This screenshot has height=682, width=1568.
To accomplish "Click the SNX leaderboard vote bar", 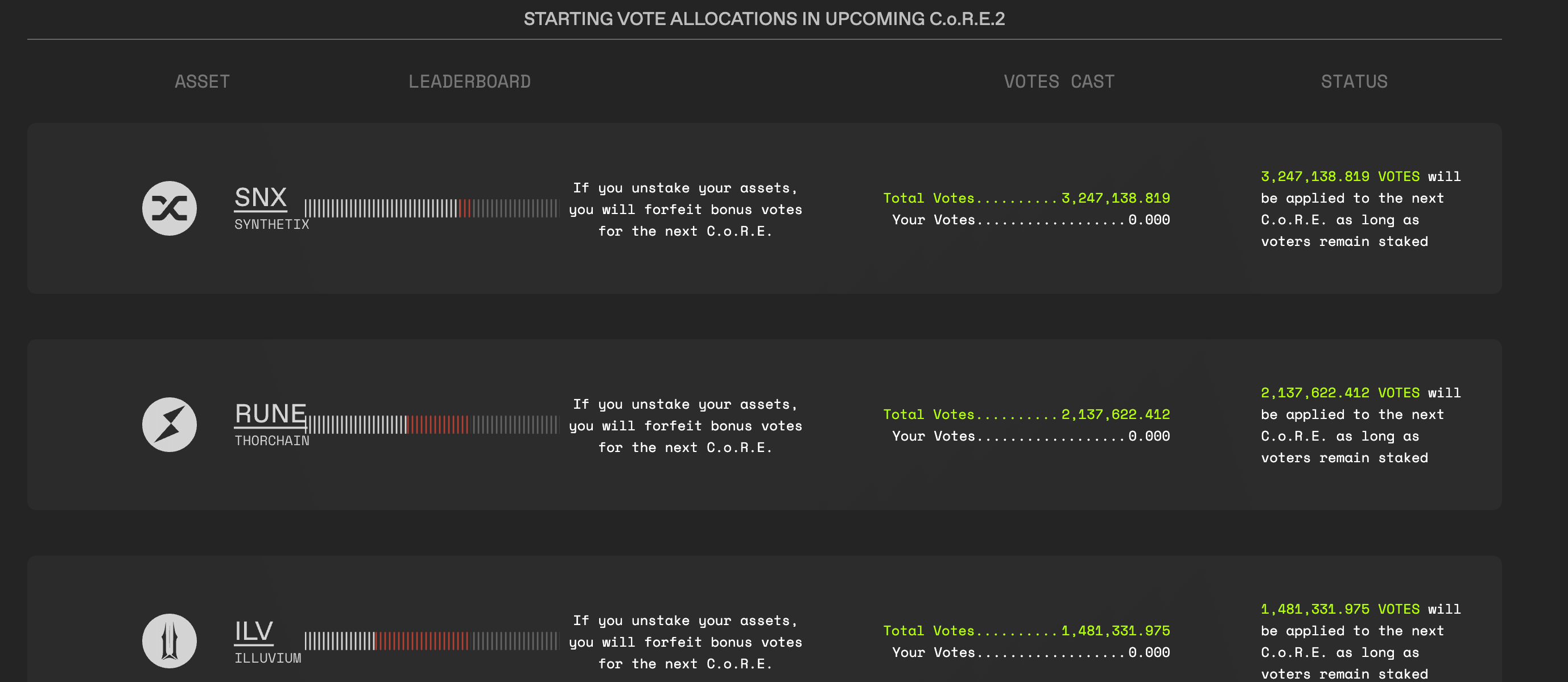I will coord(431,208).
